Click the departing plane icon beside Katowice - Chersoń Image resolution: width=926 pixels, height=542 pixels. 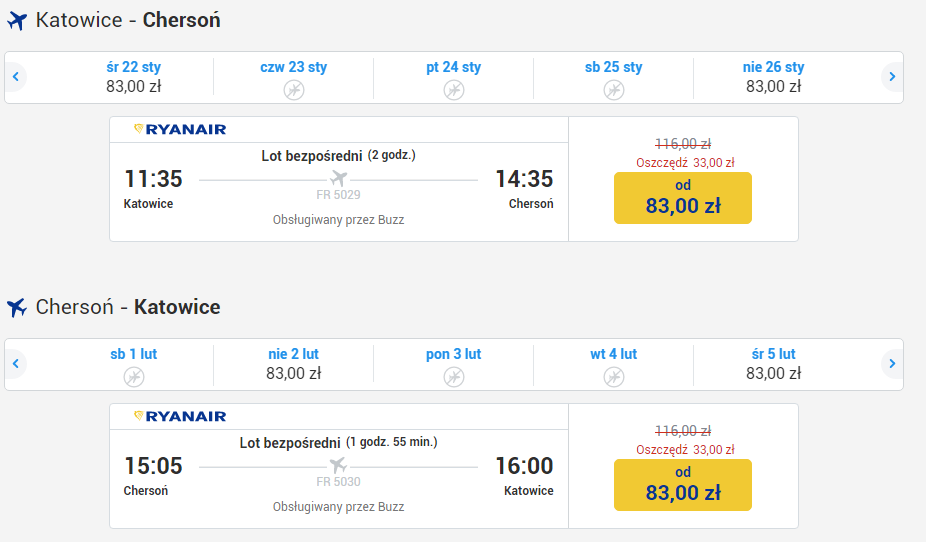click(x=17, y=21)
